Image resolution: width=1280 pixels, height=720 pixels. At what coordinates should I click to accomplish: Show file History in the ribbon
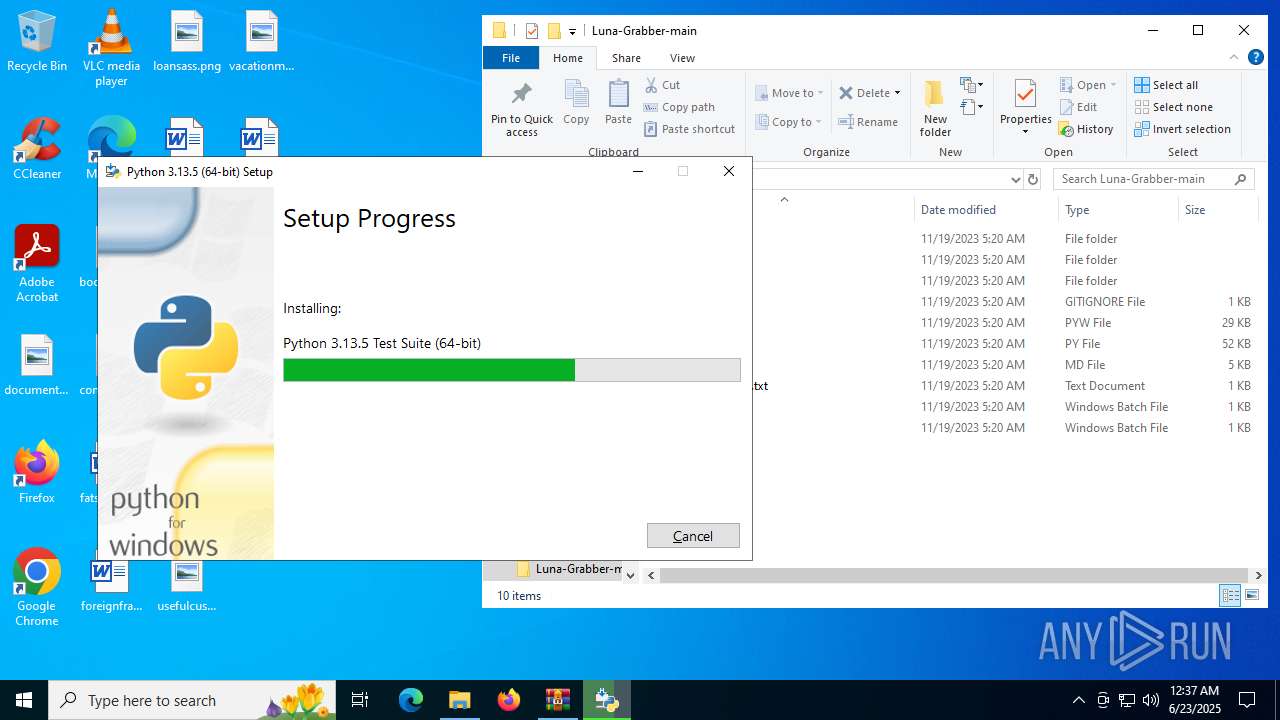[x=1086, y=129]
